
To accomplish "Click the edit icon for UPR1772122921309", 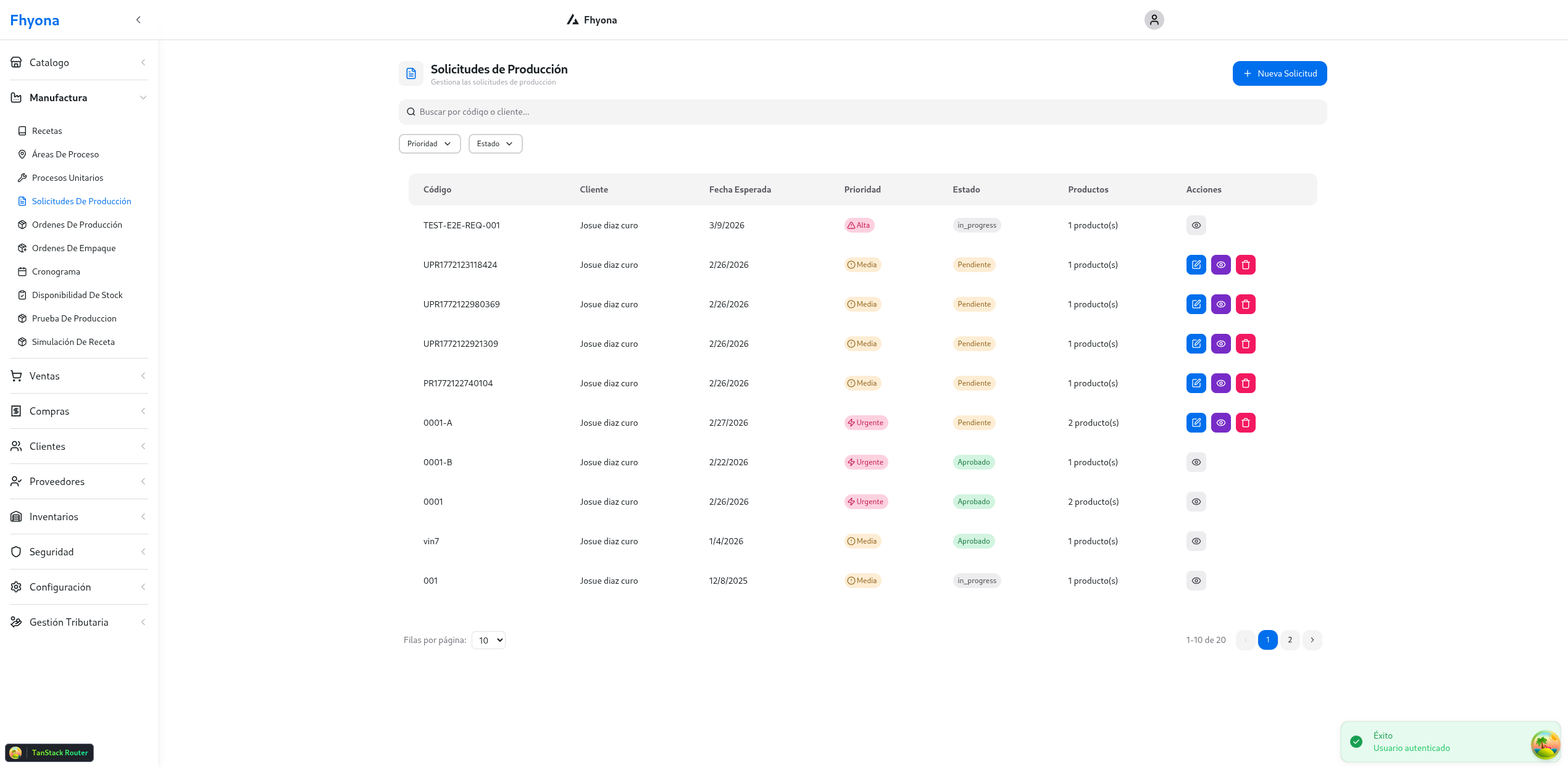I will click(x=1196, y=344).
